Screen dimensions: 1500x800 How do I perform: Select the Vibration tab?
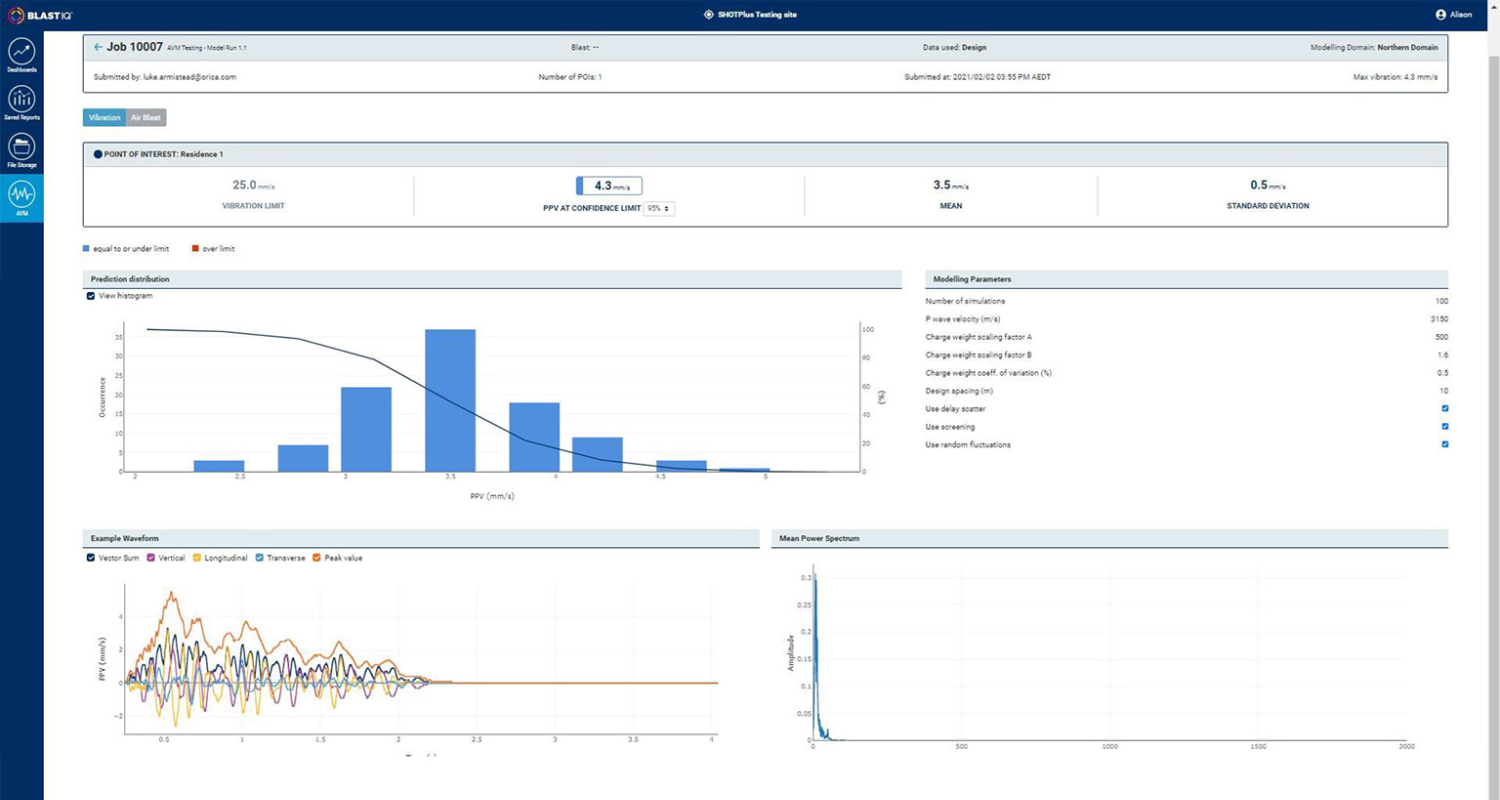click(104, 117)
